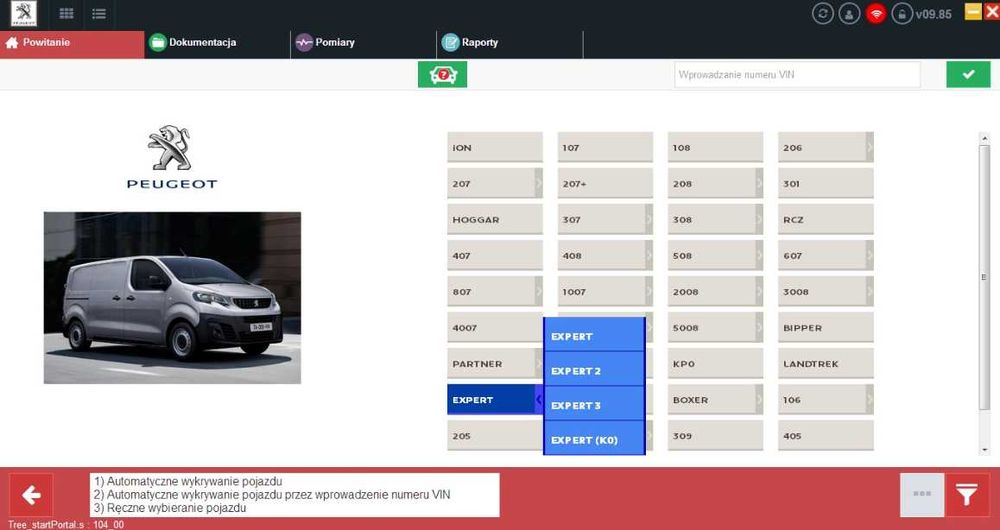This screenshot has height=530, width=1000.
Task: Select the RCZ model button
Action: pyautogui.click(x=826, y=219)
